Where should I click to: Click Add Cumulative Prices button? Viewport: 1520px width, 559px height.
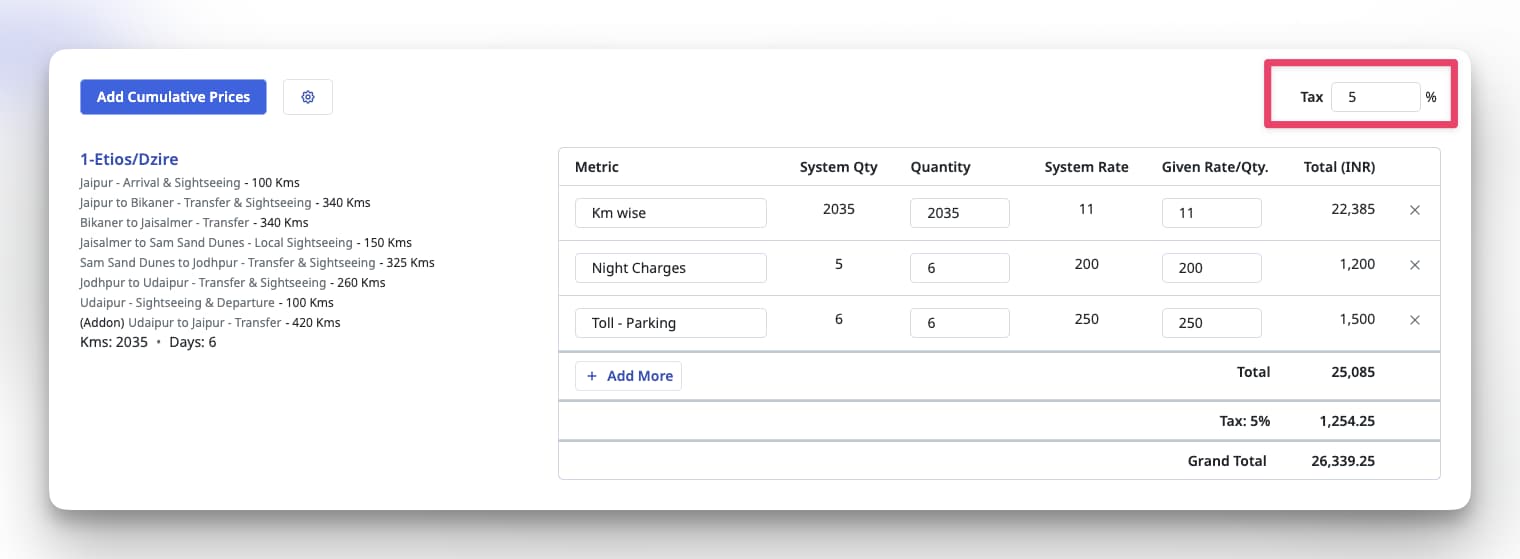pos(173,97)
